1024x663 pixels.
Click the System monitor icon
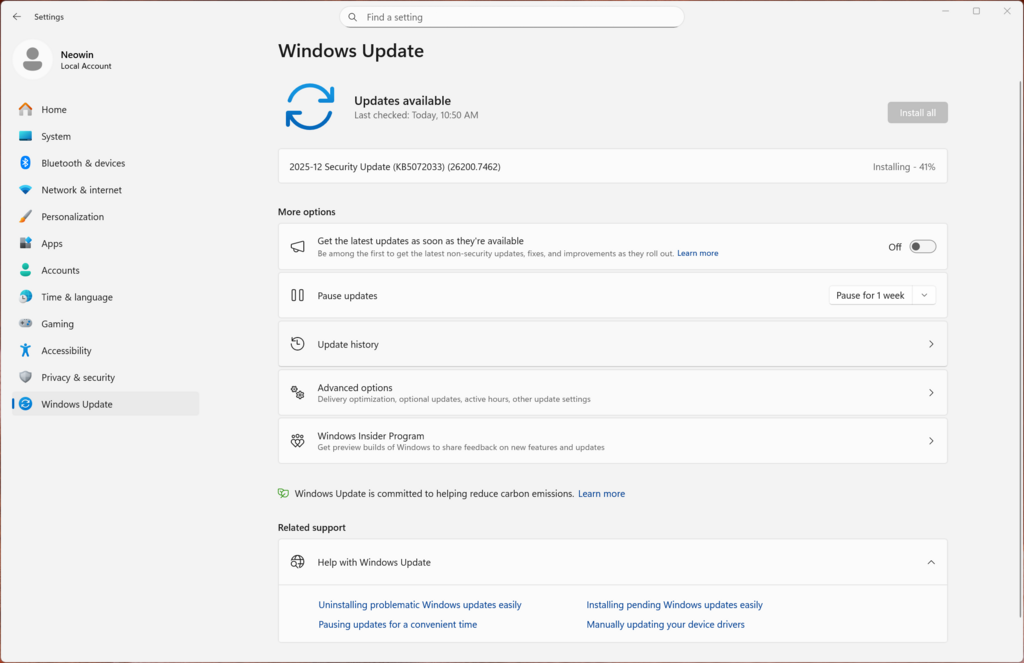(x=25, y=136)
